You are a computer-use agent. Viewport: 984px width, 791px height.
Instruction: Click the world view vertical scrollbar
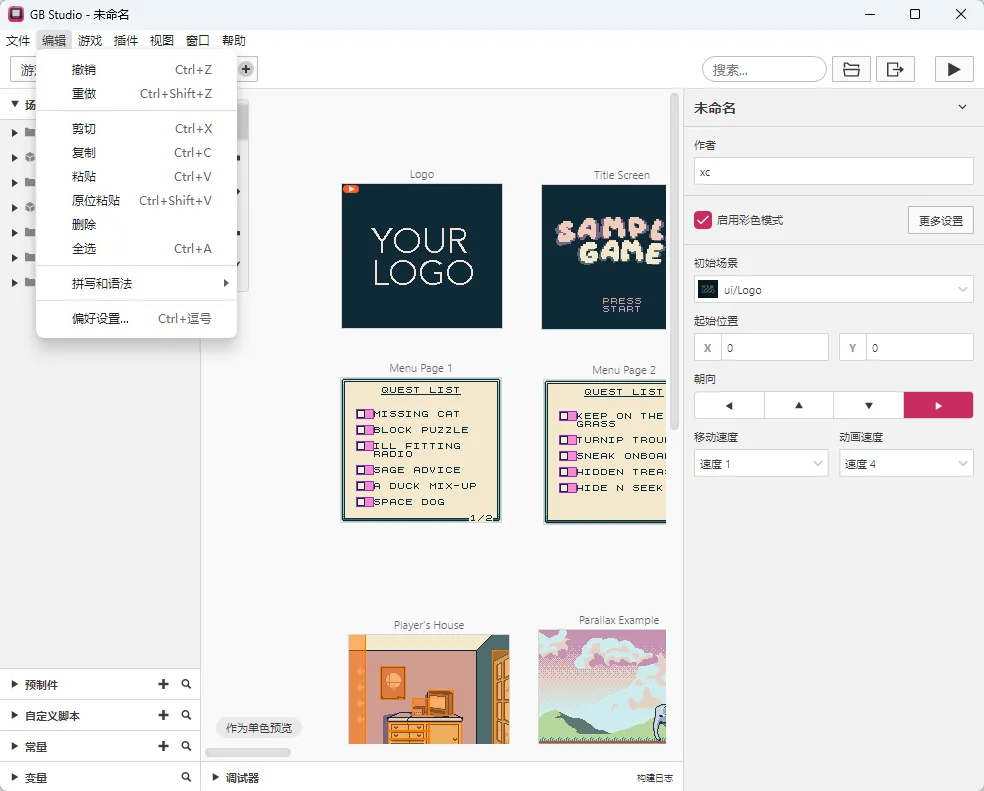(675, 261)
